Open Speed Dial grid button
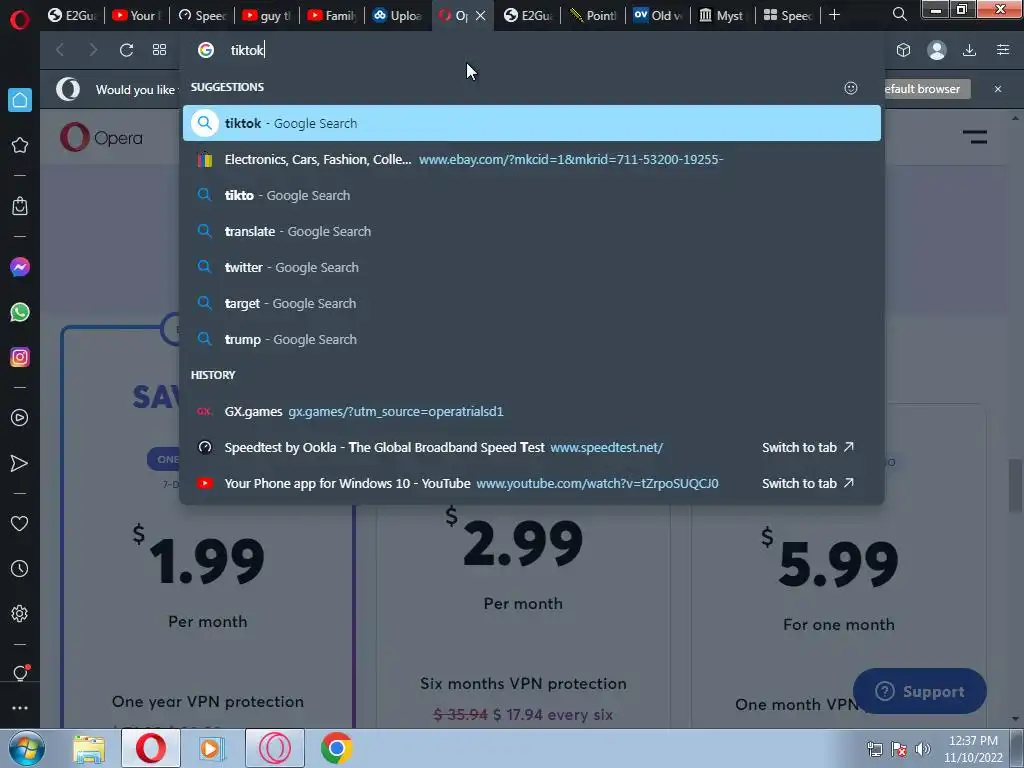Viewport: 1024px width, 768px height. click(x=159, y=50)
